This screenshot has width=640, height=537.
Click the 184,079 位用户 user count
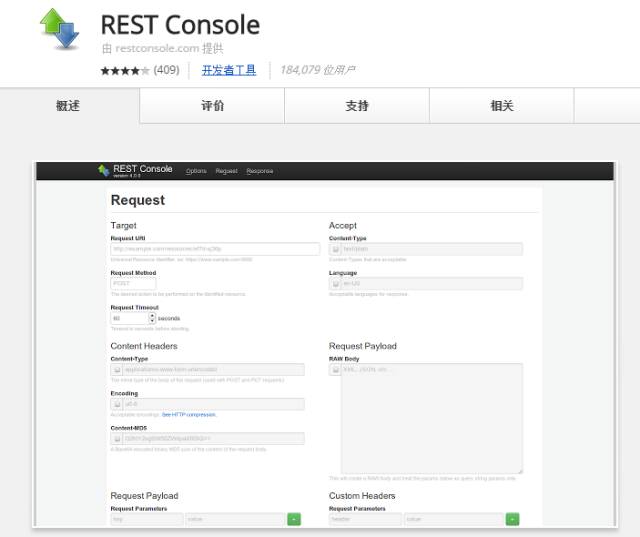tap(318, 70)
